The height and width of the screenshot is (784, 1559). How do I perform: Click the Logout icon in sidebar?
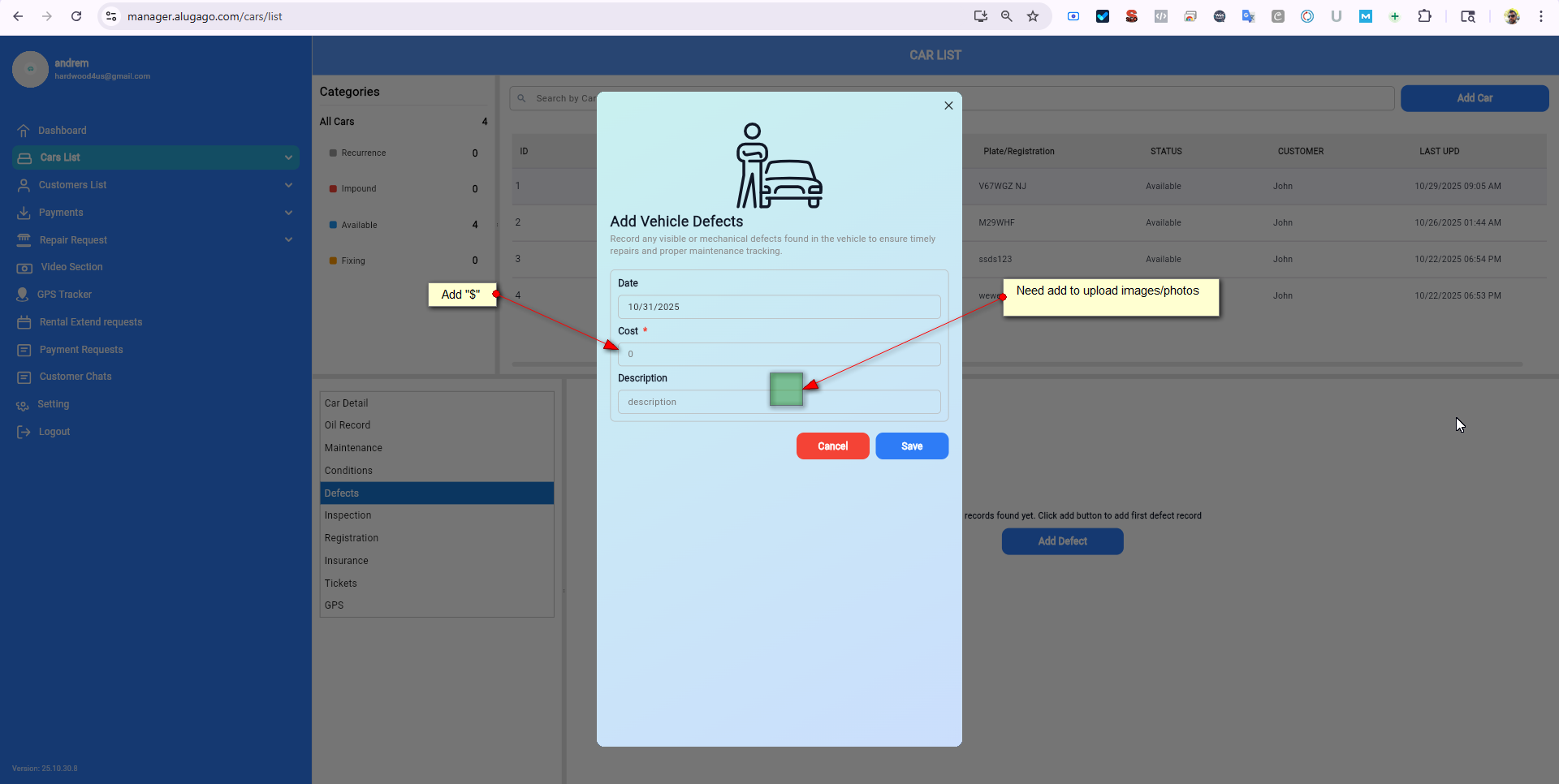[x=24, y=432]
